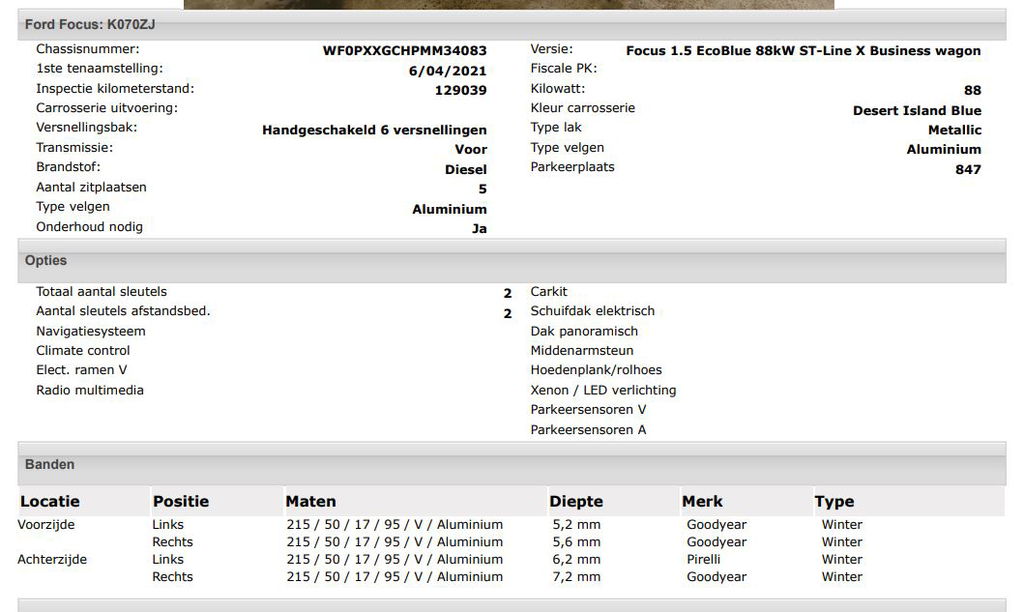Click the Positie column header
Viewport: 1024px width, 612px height.
181,502
